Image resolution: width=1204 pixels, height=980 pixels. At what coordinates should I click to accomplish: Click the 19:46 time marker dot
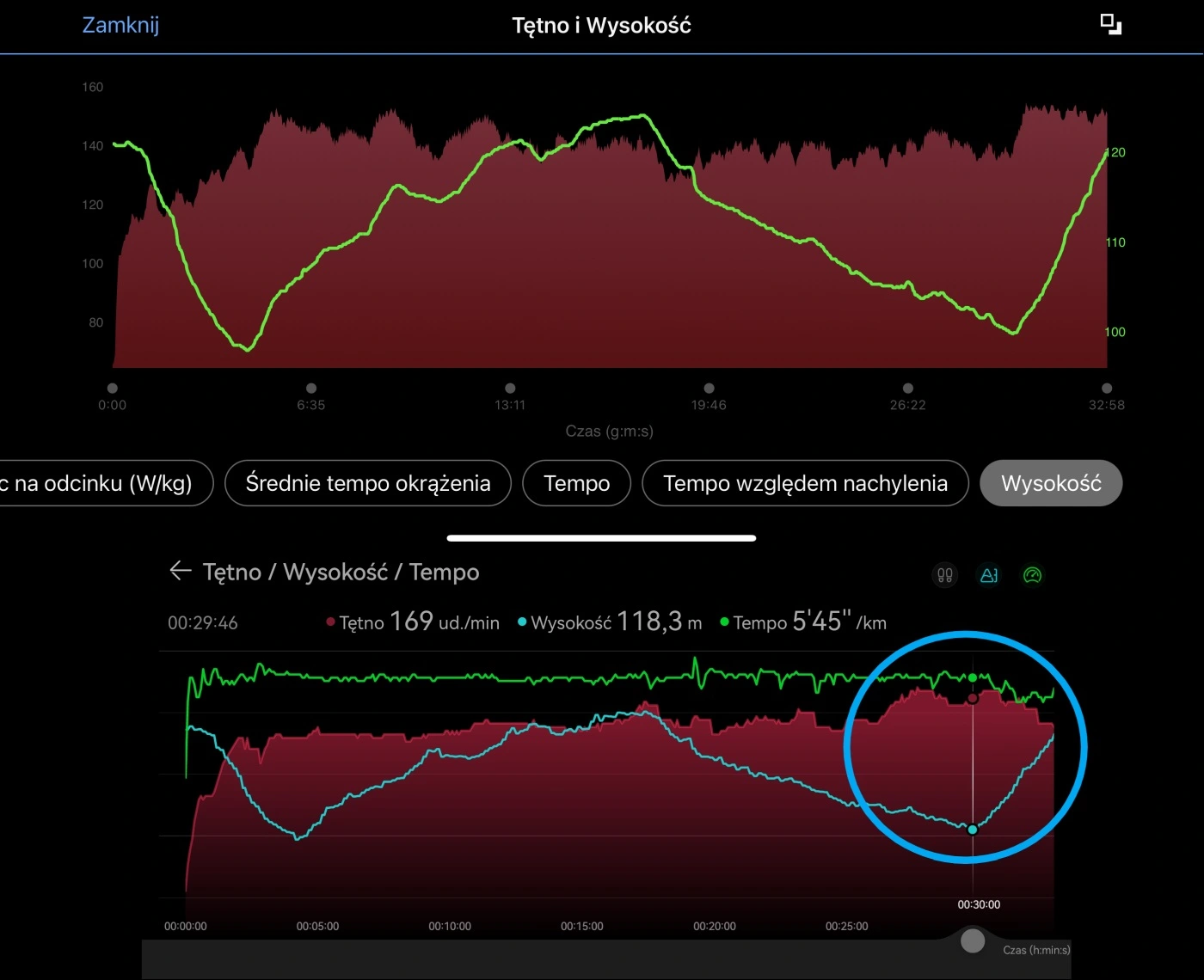pyautogui.click(x=709, y=389)
